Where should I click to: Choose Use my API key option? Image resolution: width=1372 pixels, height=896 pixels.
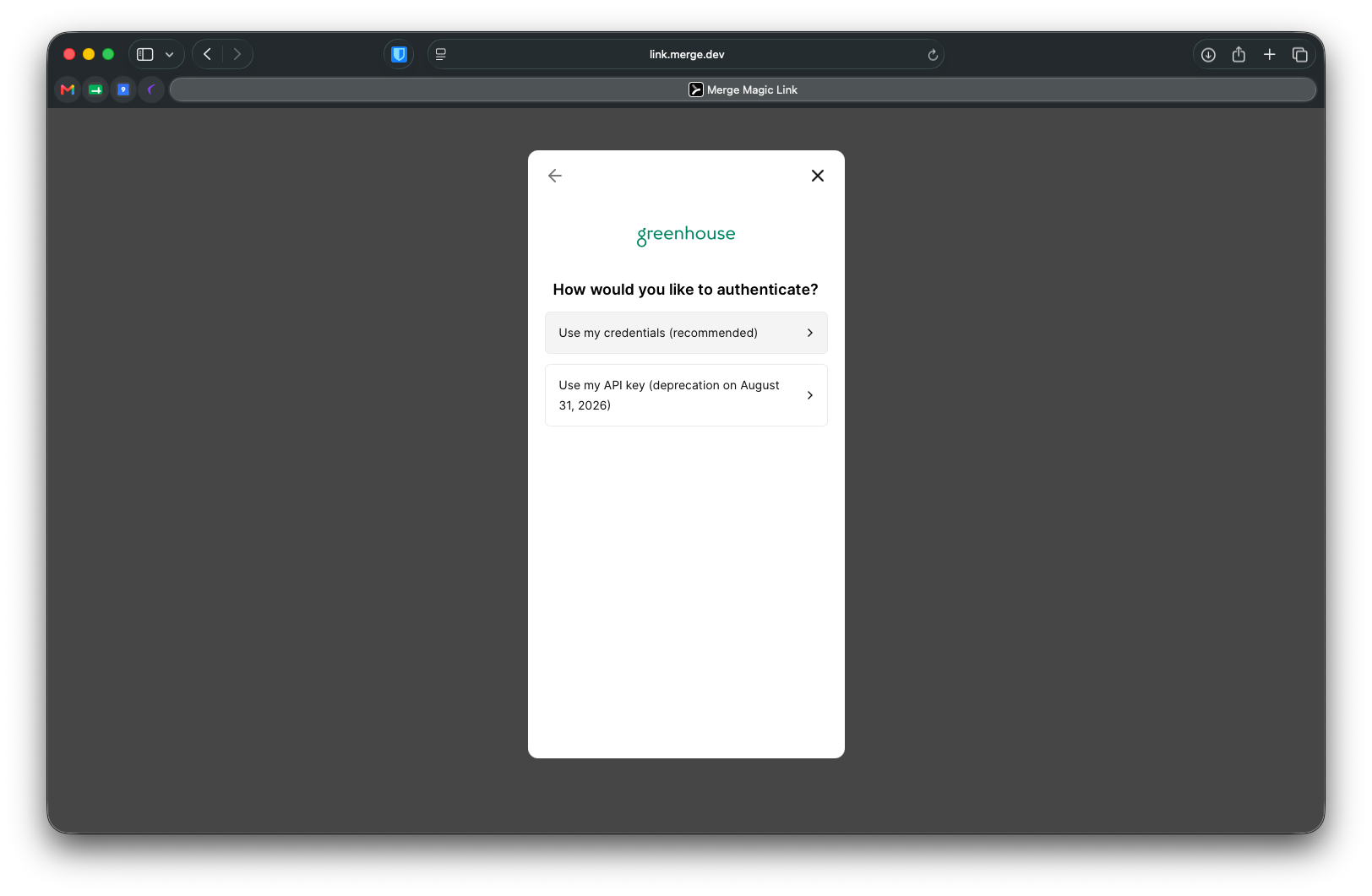pyautogui.click(x=686, y=395)
